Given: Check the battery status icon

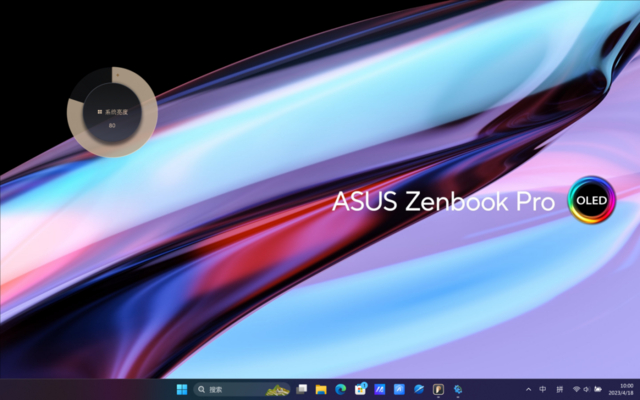Looking at the screenshot, I should tap(598, 389).
